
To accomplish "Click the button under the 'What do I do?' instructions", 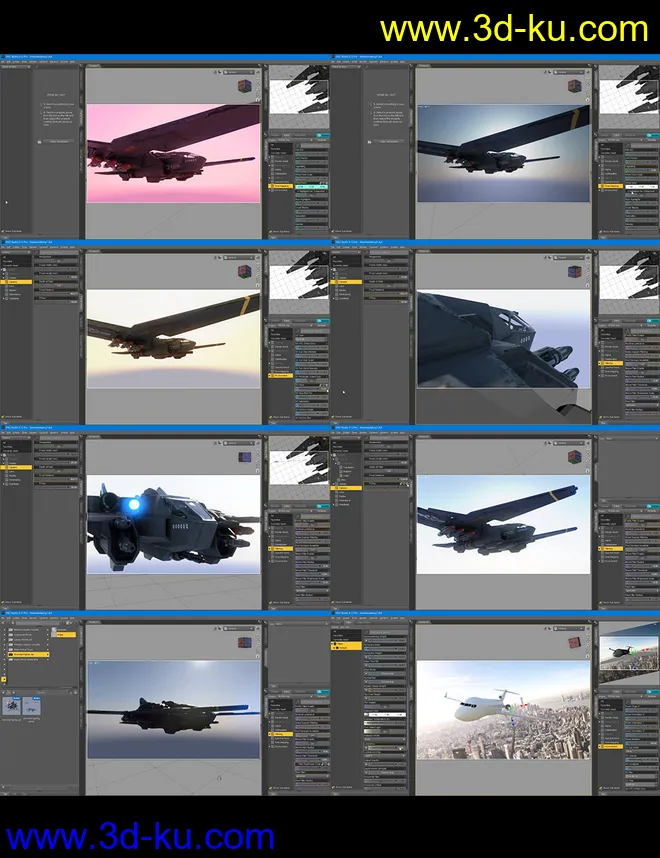I will 57,141.
